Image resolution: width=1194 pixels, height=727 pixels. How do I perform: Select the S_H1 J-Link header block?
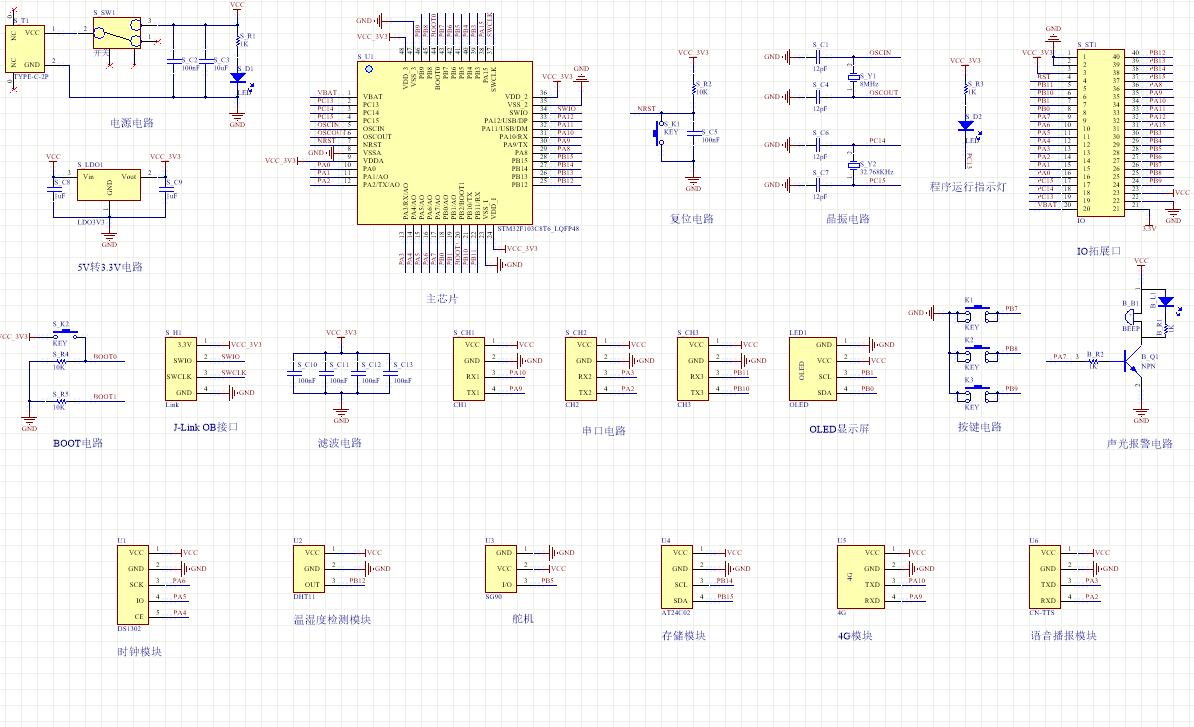[x=180, y=369]
